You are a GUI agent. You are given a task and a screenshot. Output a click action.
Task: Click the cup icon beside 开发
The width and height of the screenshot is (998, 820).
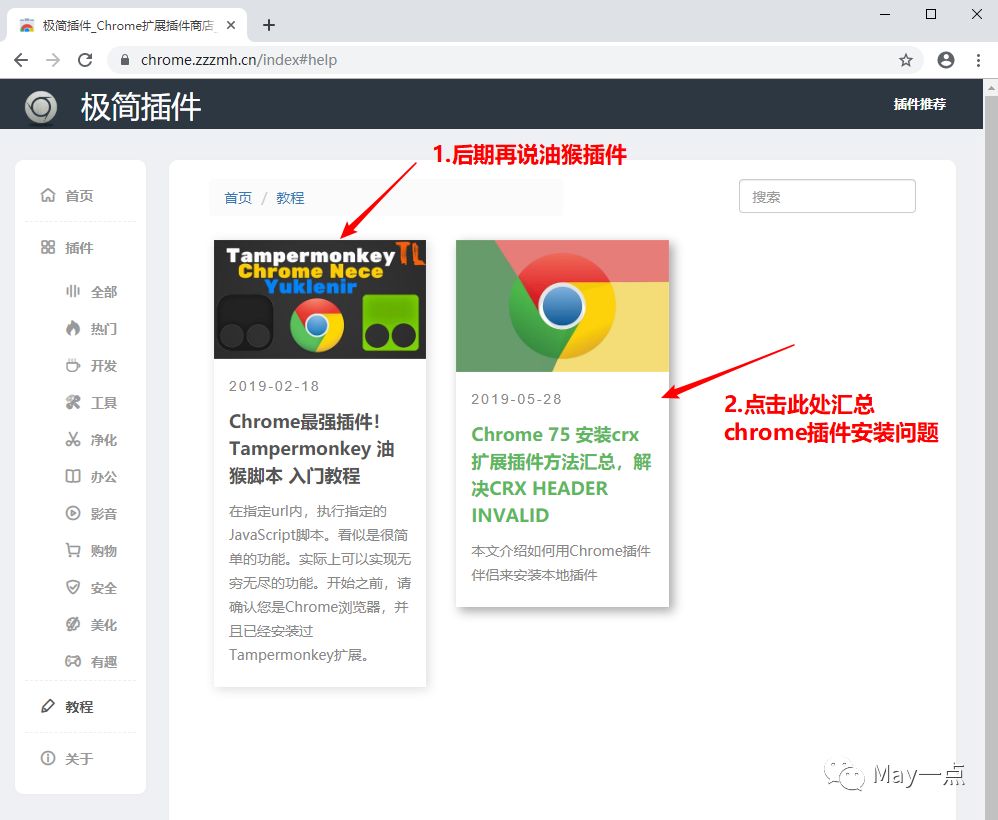point(73,365)
